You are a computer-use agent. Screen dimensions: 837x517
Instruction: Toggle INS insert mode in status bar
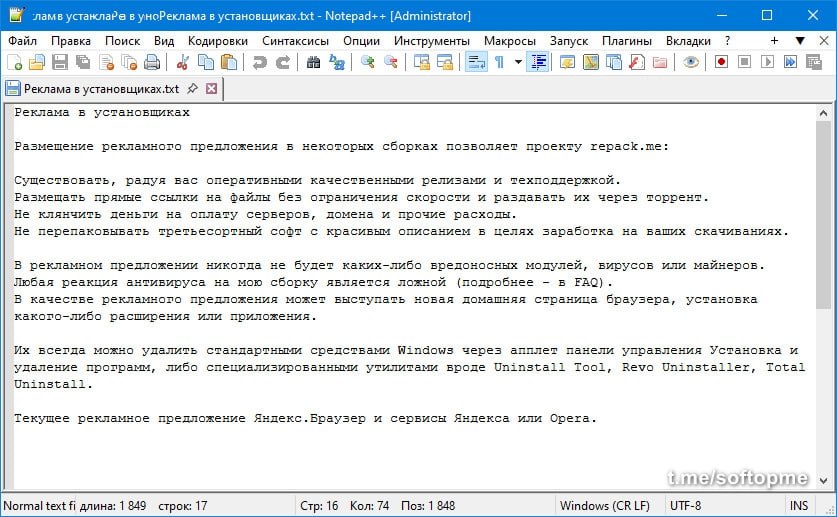pos(799,505)
